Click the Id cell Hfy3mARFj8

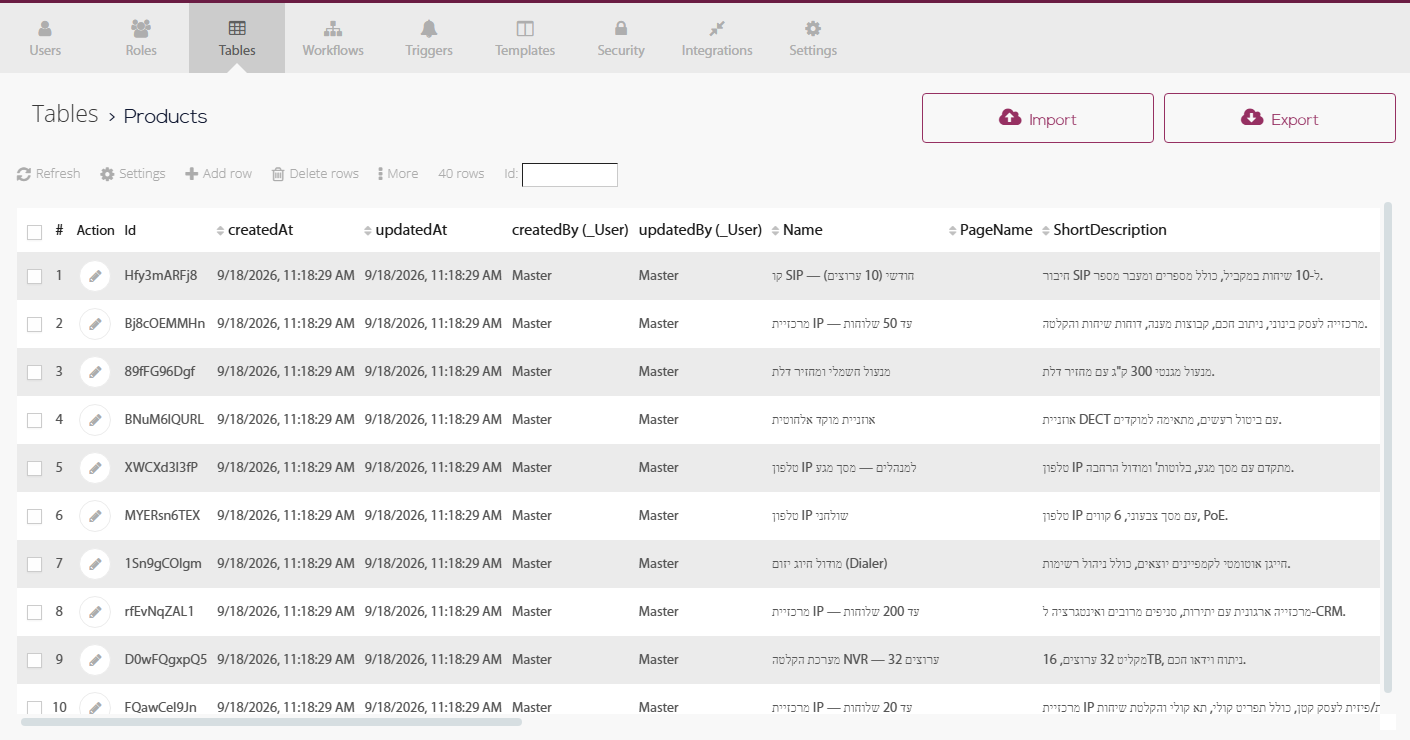(161, 276)
